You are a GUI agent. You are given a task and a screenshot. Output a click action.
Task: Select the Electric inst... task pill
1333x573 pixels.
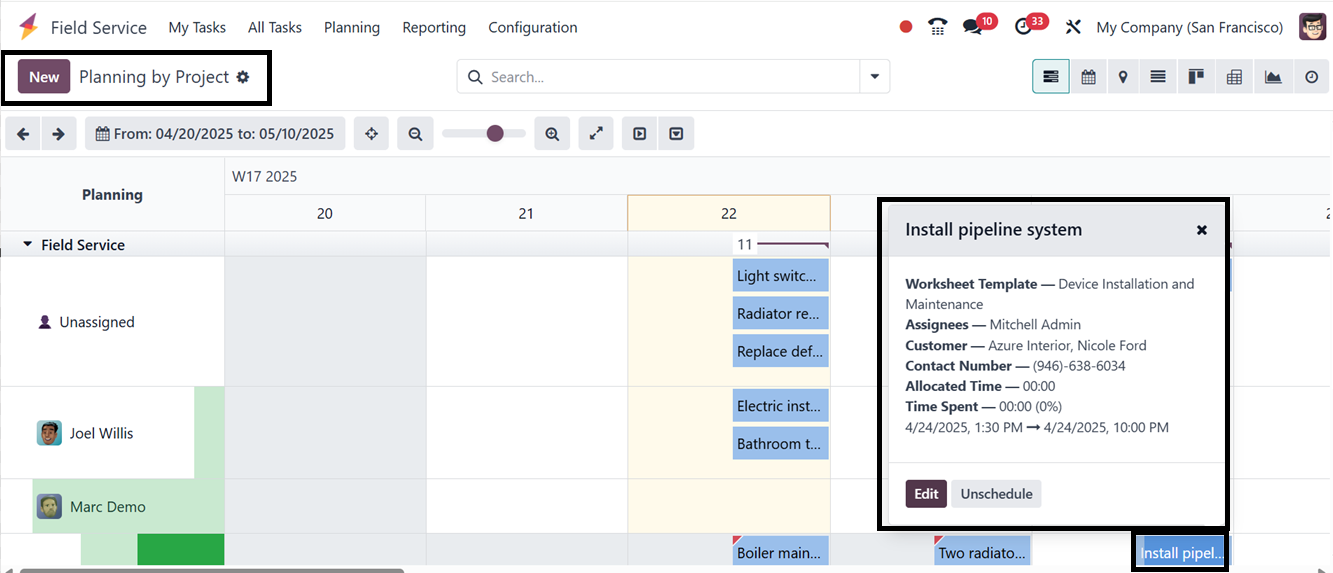point(781,406)
